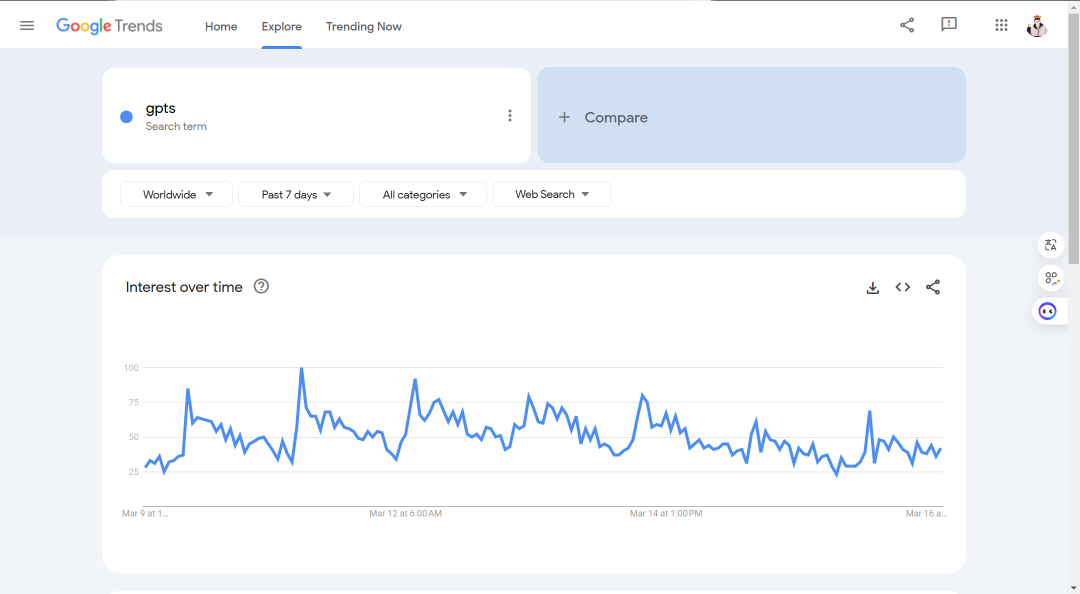Switch the Web Search type dropdown
1080x594 pixels.
(552, 194)
